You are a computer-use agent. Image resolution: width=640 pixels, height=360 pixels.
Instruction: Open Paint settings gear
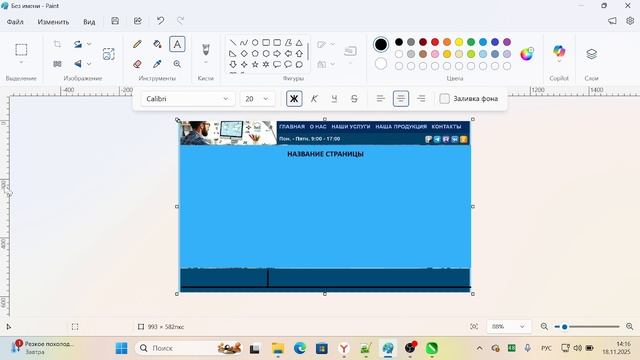630,21
